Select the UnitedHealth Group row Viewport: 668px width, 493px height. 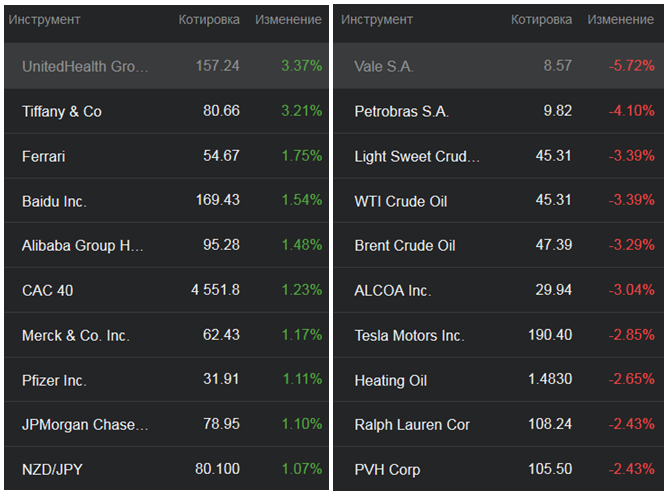coord(85,66)
